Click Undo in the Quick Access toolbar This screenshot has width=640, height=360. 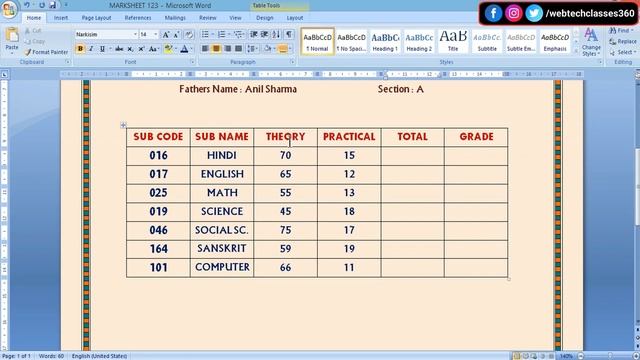(x=27, y=5)
